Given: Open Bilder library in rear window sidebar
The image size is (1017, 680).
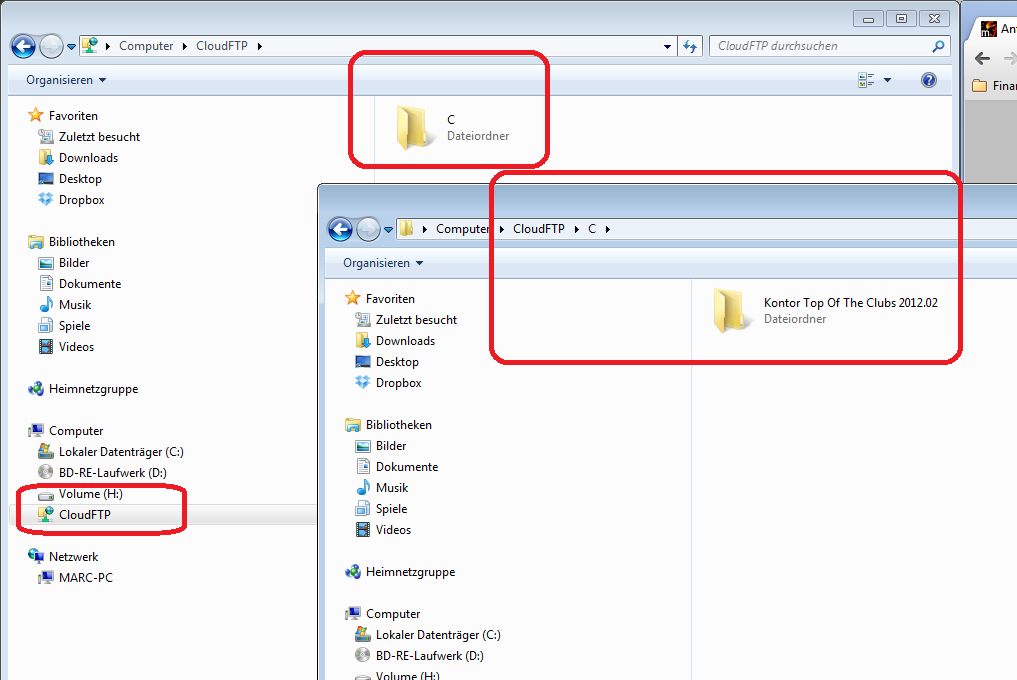Looking at the screenshot, I should pyautogui.click(x=64, y=263).
